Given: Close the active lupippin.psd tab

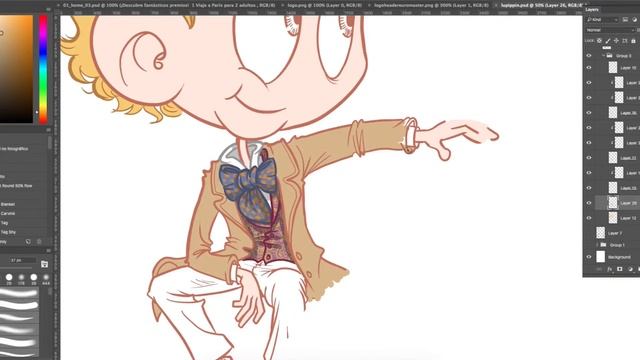Looking at the screenshot, I should [496, 5].
